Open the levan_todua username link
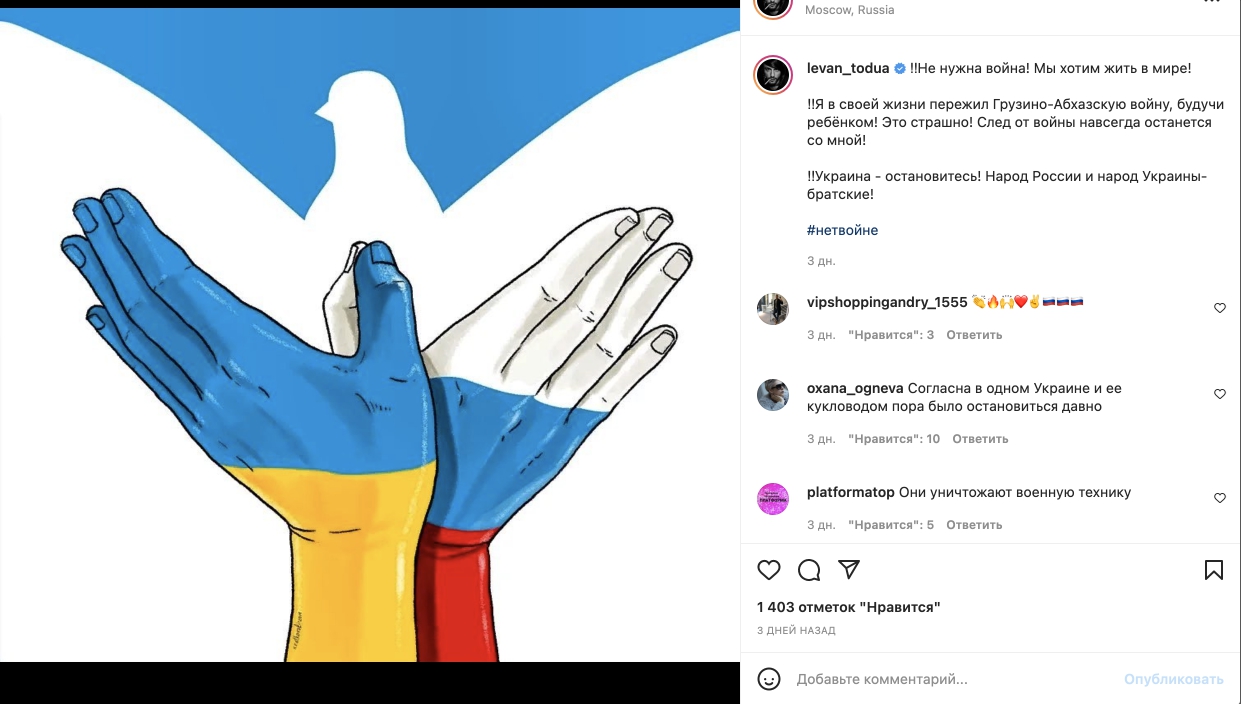This screenshot has height=704, width=1241. coord(848,68)
